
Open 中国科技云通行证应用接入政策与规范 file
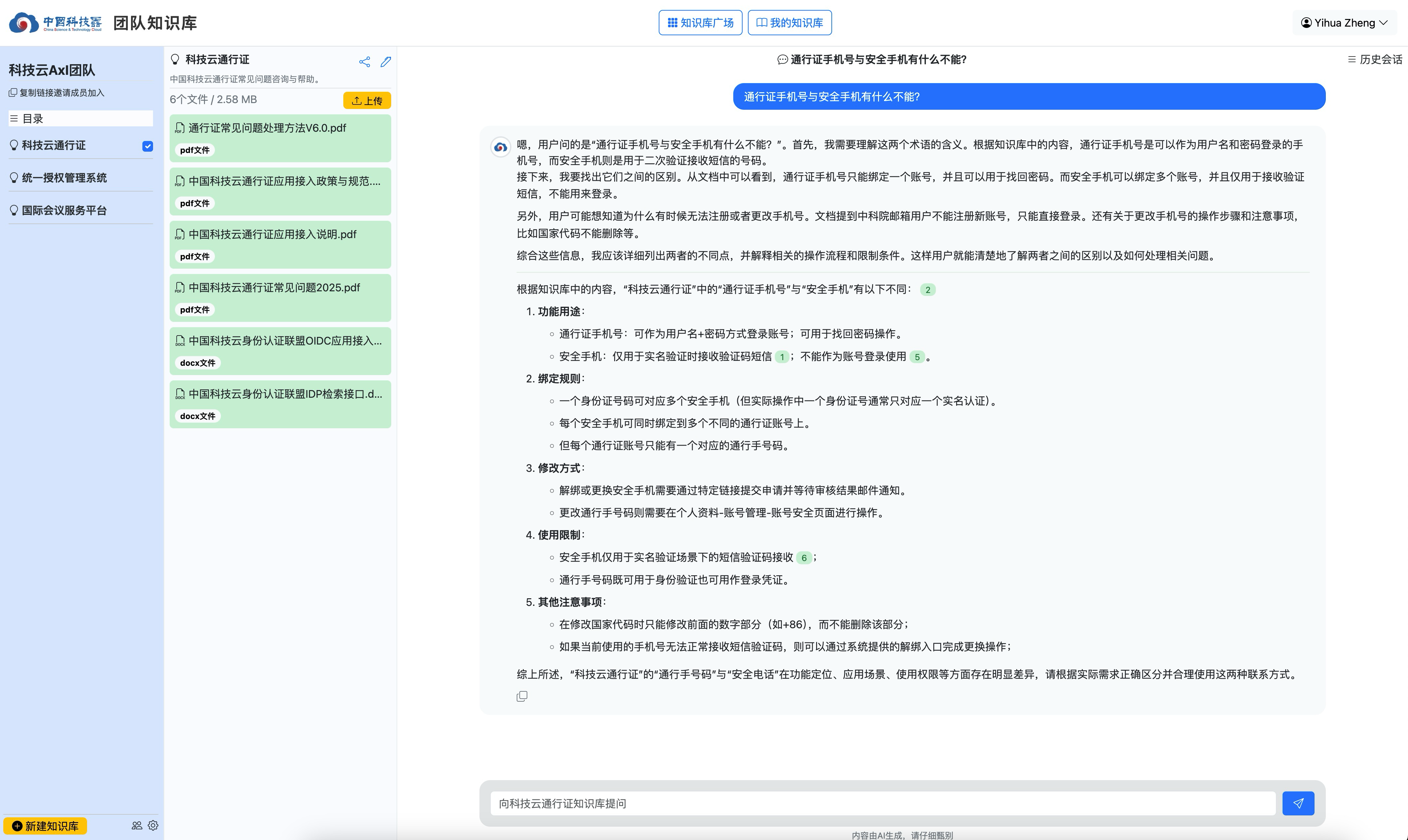pos(280,191)
